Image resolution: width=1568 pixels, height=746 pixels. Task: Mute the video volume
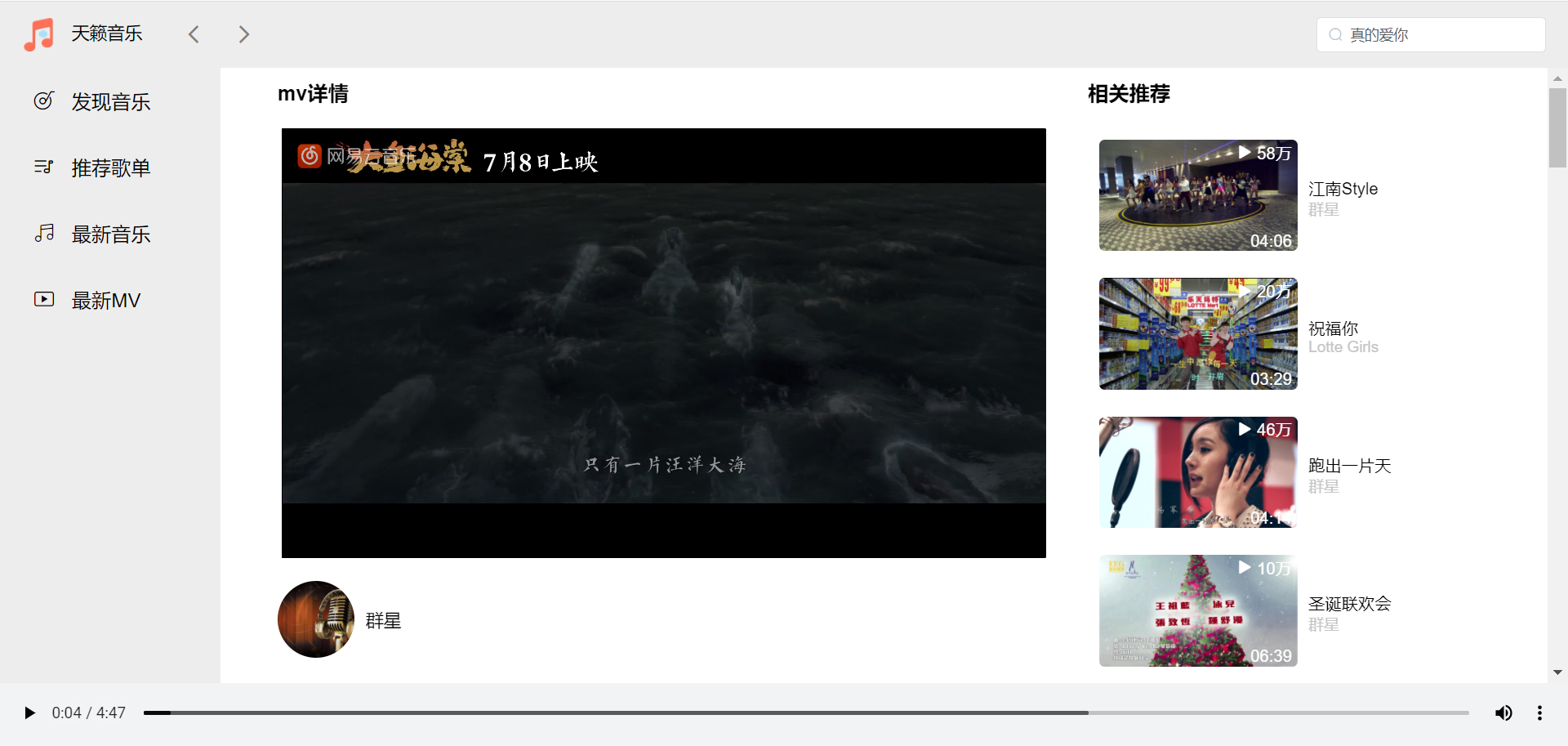tap(1503, 713)
